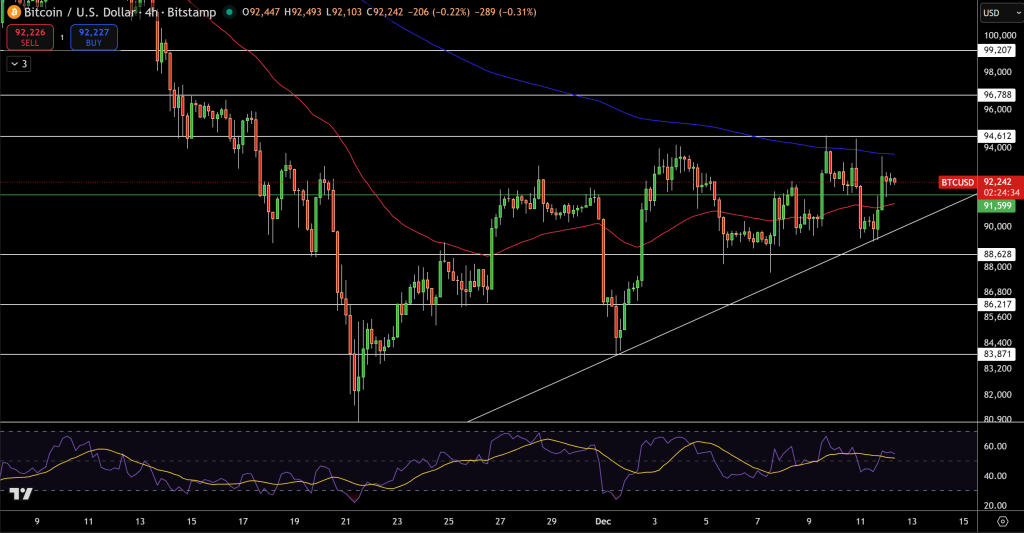This screenshot has width=1024, height=533.
Task: Click the 94,612 price level label
Action: tap(997, 136)
